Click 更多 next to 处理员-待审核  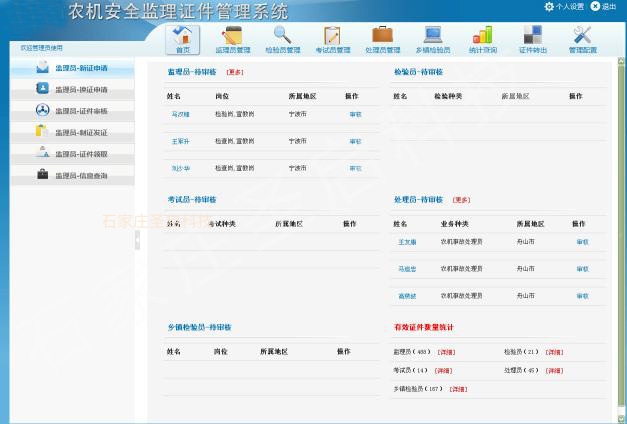[461, 200]
